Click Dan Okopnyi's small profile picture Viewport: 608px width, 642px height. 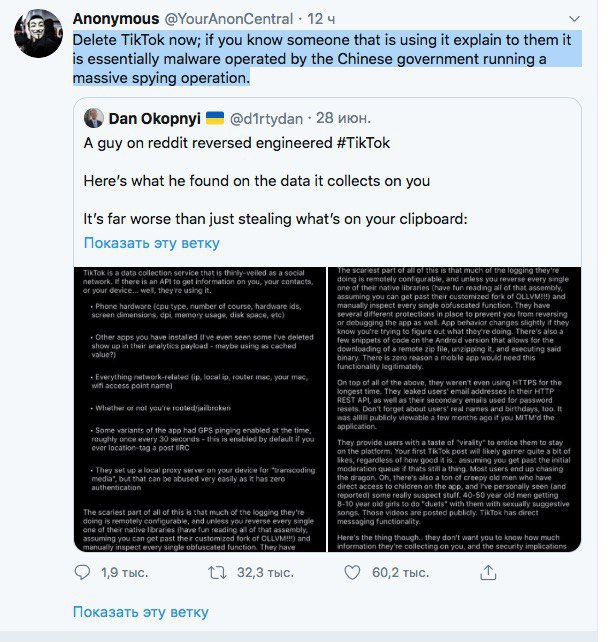pyautogui.click(x=94, y=118)
